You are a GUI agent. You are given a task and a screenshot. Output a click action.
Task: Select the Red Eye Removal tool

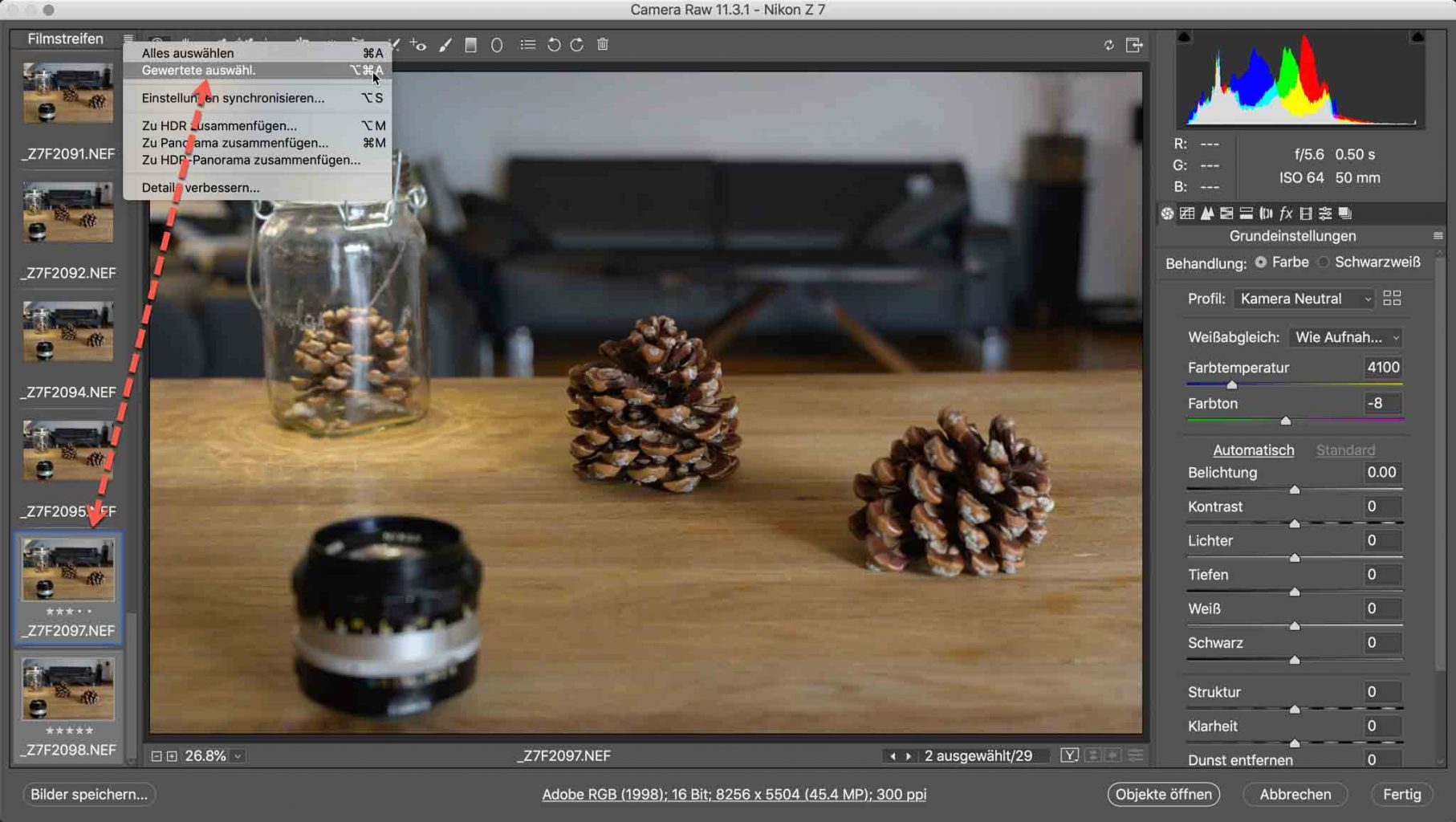[419, 45]
